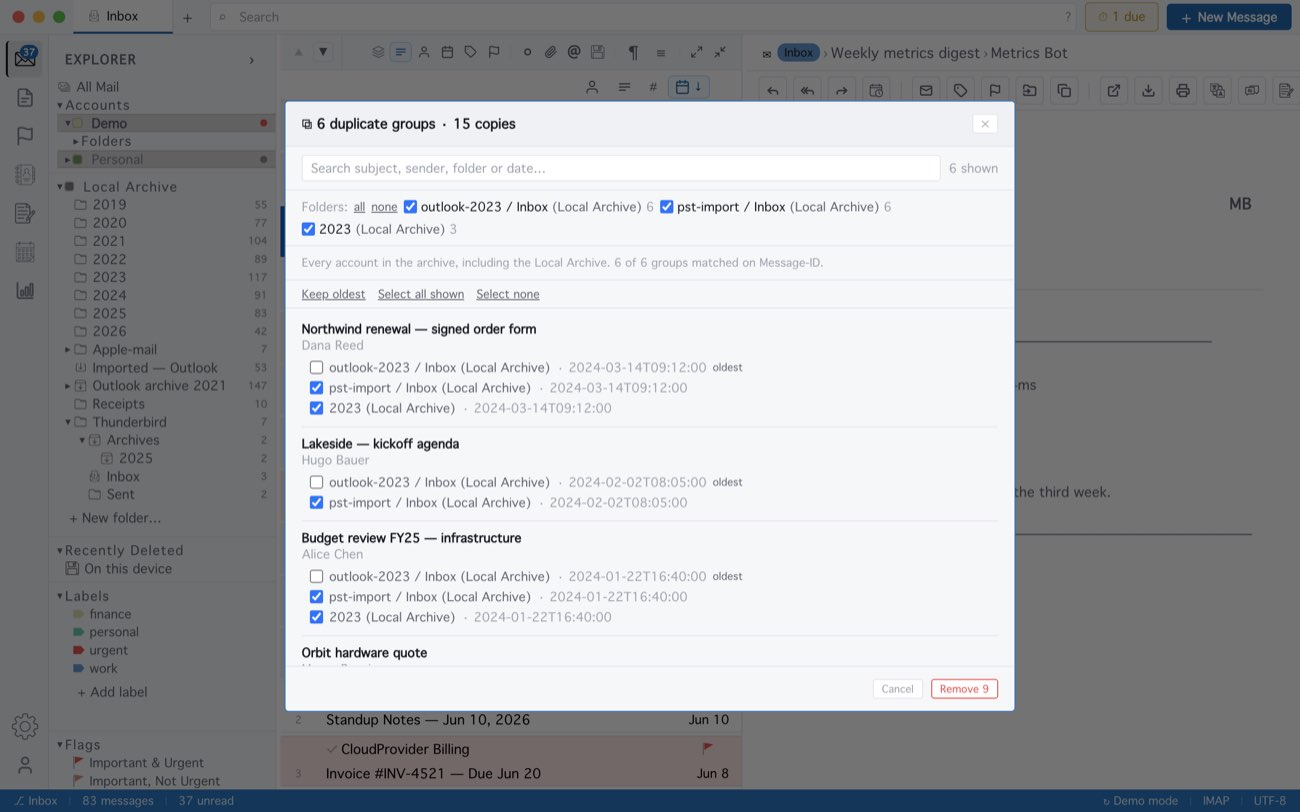The width and height of the screenshot is (1300, 812).
Task: Open the Statistics bar chart icon
Action: (x=25, y=291)
